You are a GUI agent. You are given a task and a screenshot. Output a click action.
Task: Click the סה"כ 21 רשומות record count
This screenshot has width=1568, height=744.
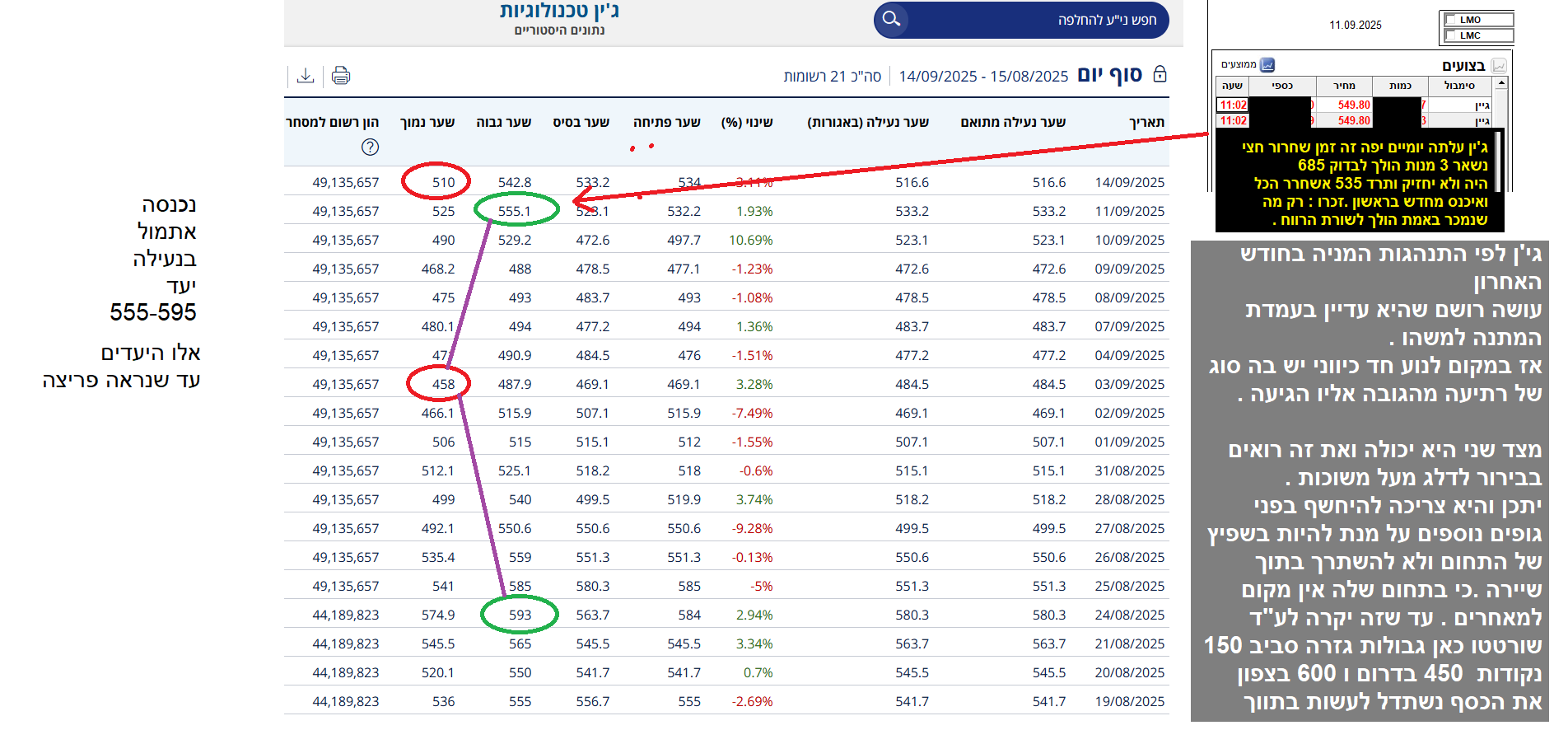click(833, 76)
